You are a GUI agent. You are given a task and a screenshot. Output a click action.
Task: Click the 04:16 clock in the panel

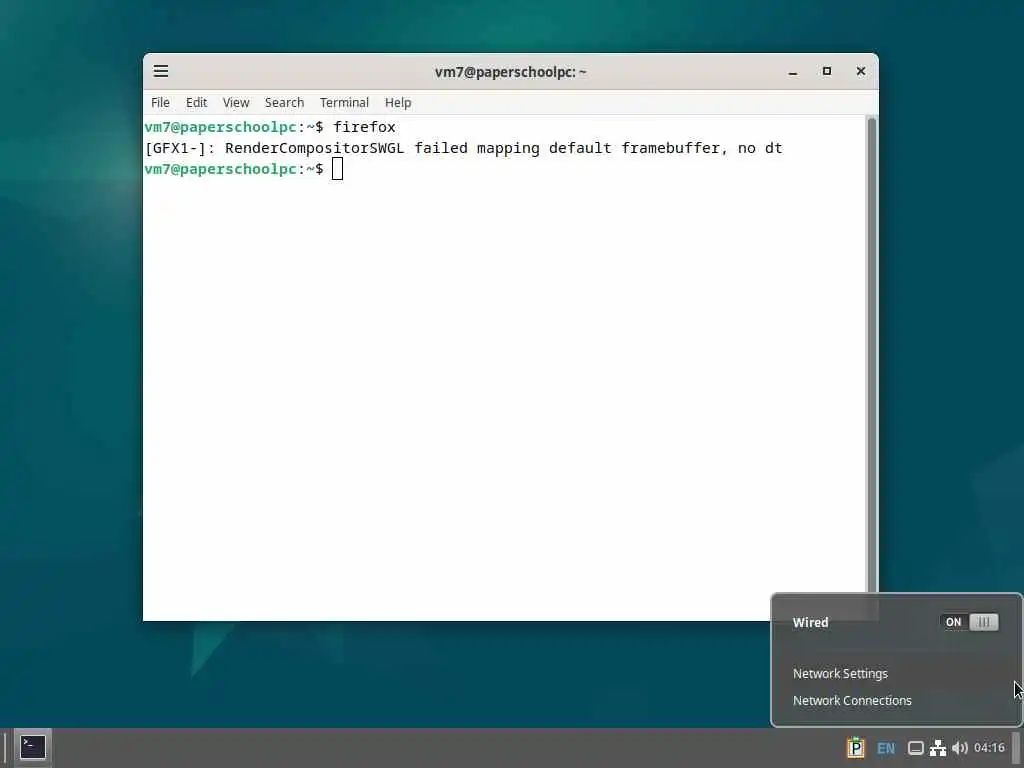click(x=989, y=748)
